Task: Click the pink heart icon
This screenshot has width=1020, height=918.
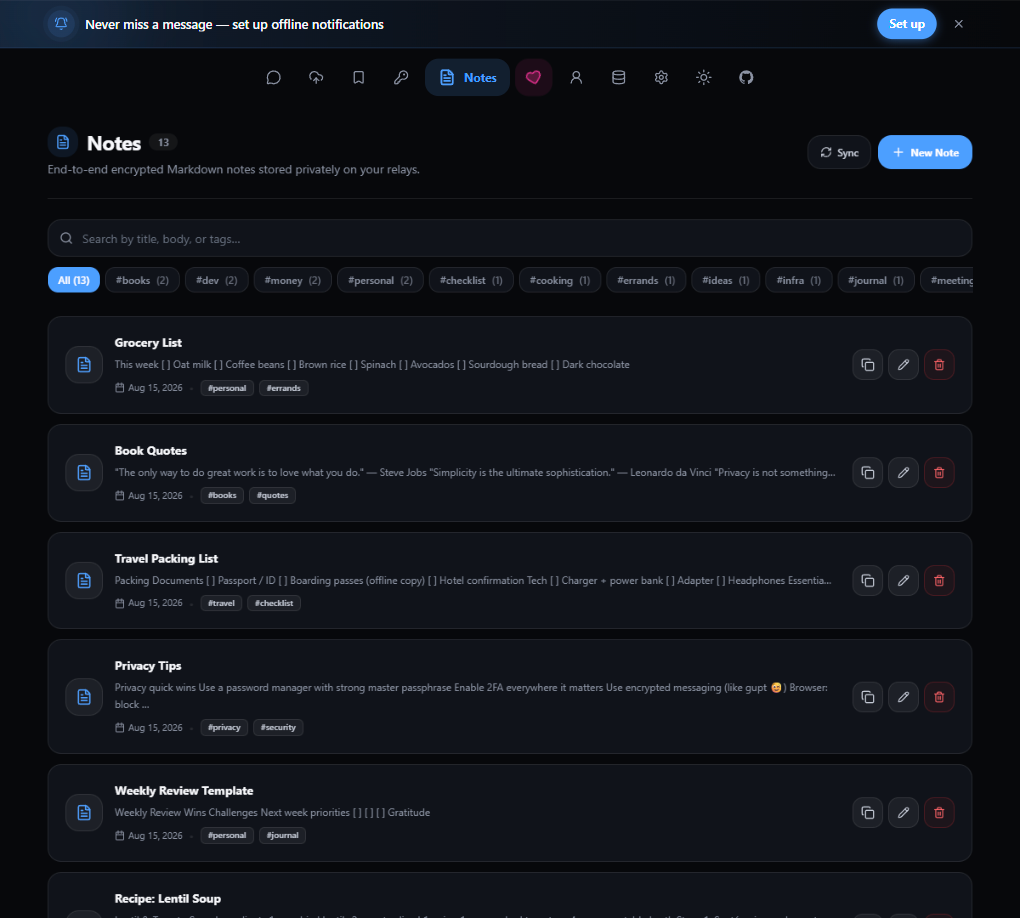Action: point(533,77)
